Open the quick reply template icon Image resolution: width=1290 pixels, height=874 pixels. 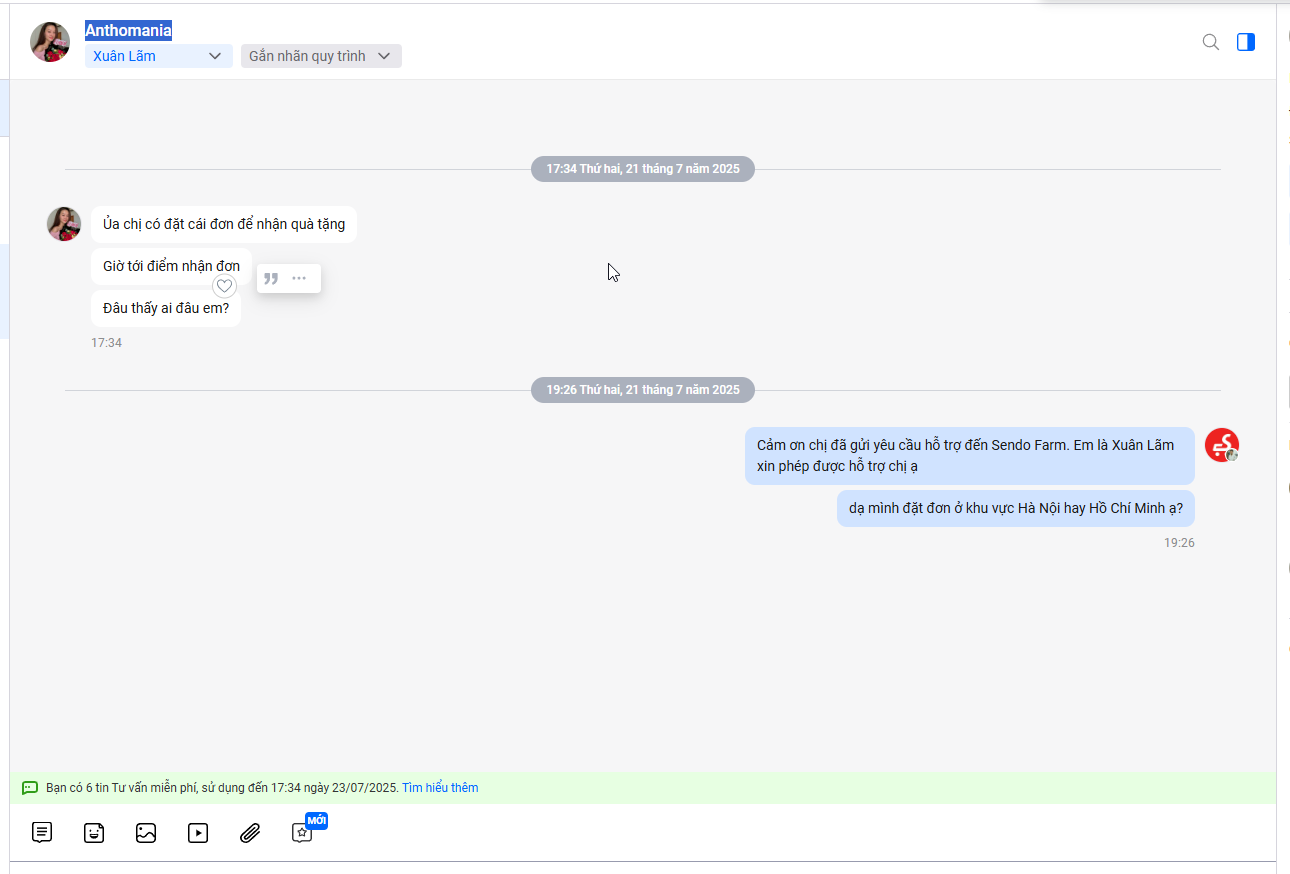(42, 832)
